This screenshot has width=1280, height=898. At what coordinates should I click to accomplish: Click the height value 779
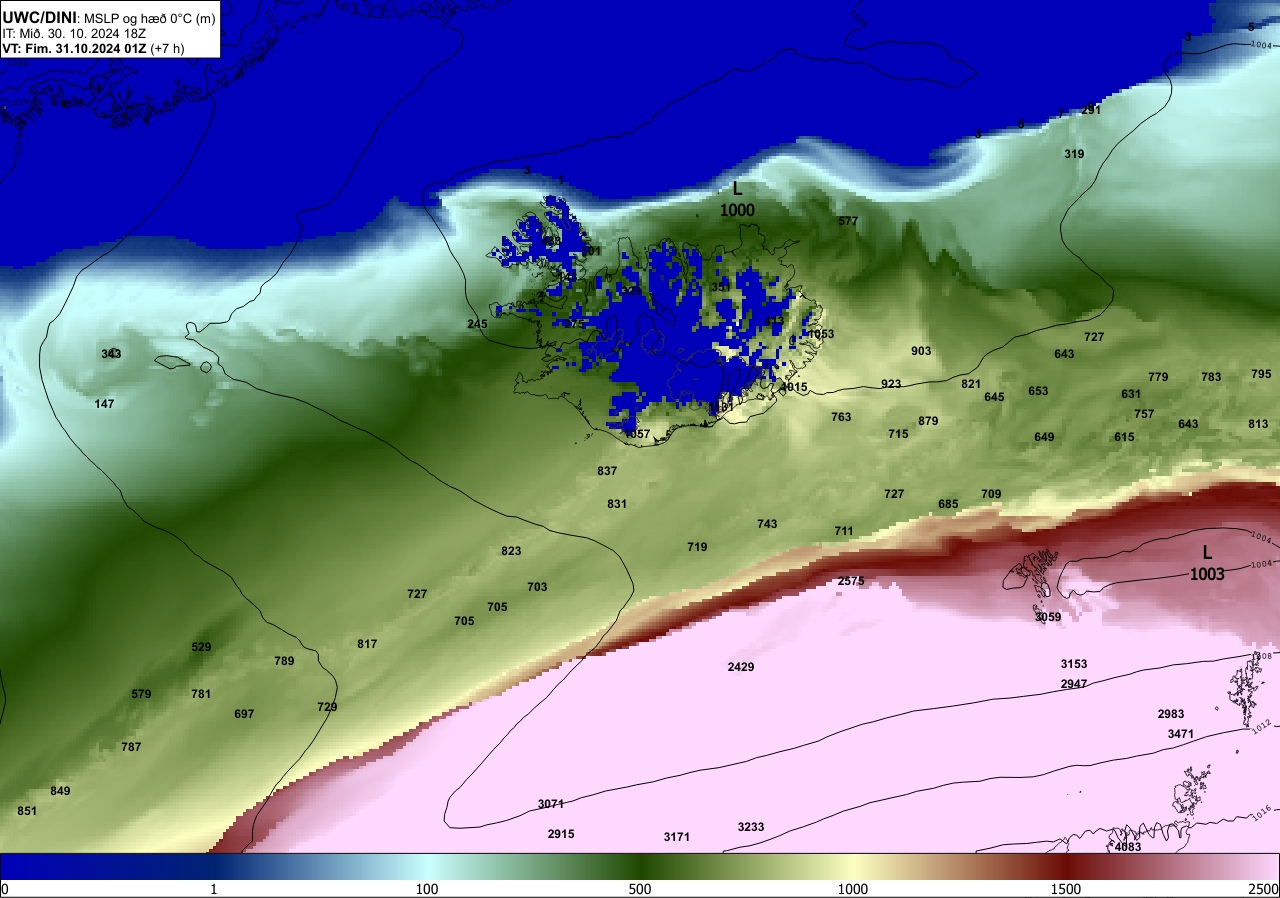tap(1158, 377)
